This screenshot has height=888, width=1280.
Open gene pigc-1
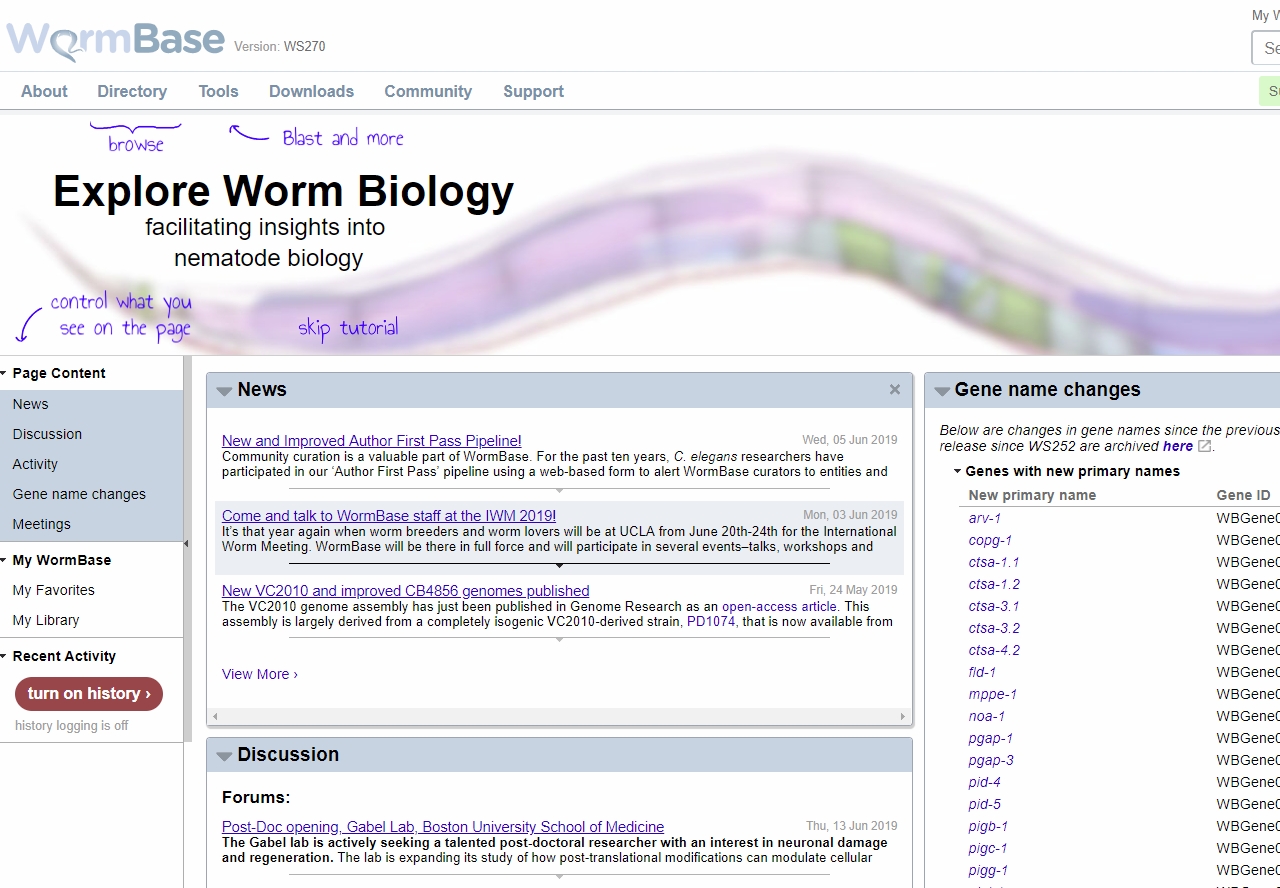(988, 848)
